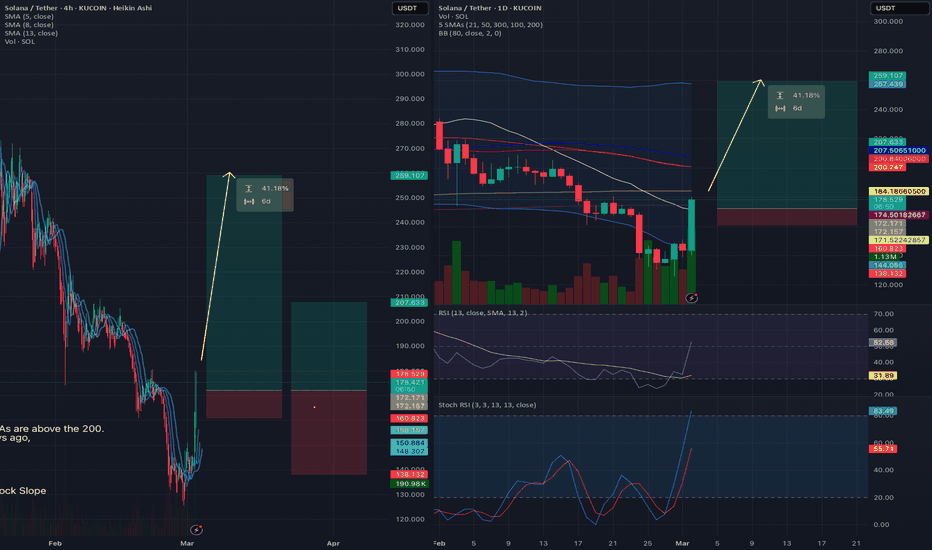Select the SMA (13, close) indicator legend
This screenshot has height=550, width=932.
(31, 33)
